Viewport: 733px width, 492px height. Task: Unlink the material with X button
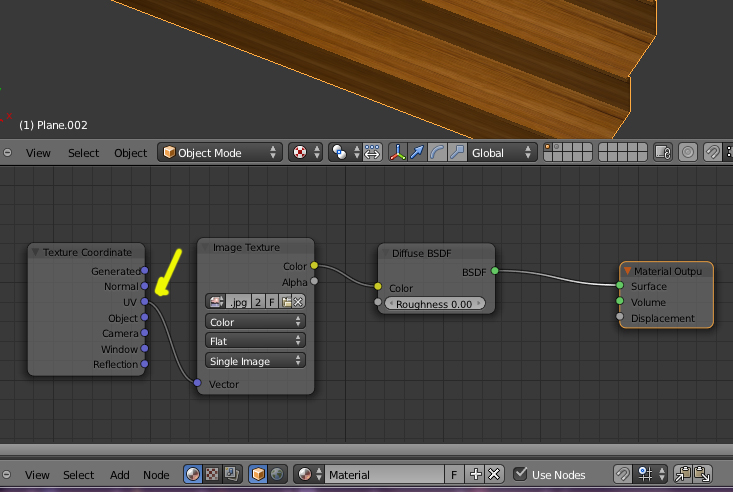(x=494, y=474)
